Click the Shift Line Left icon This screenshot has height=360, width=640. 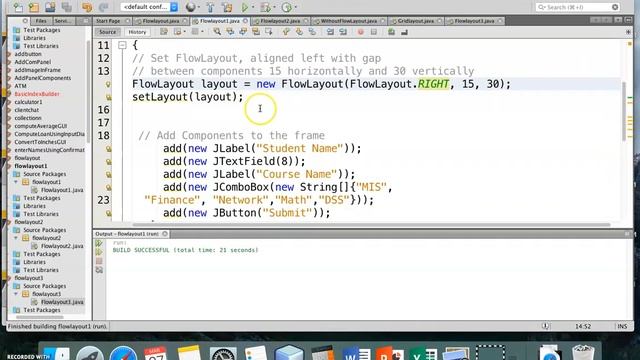pyautogui.click(x=330, y=32)
